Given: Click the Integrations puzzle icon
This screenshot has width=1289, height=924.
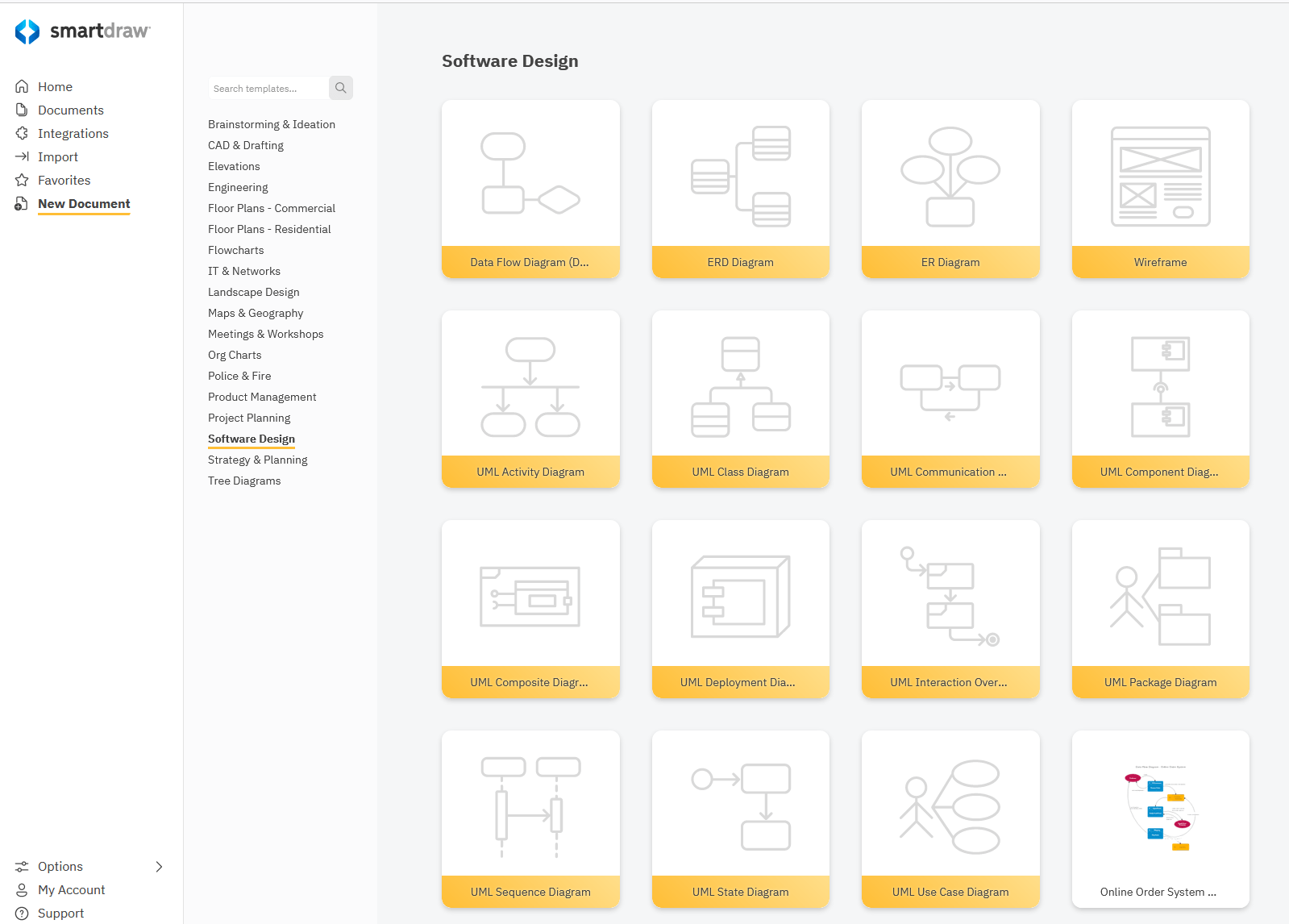Looking at the screenshot, I should tap(22, 133).
